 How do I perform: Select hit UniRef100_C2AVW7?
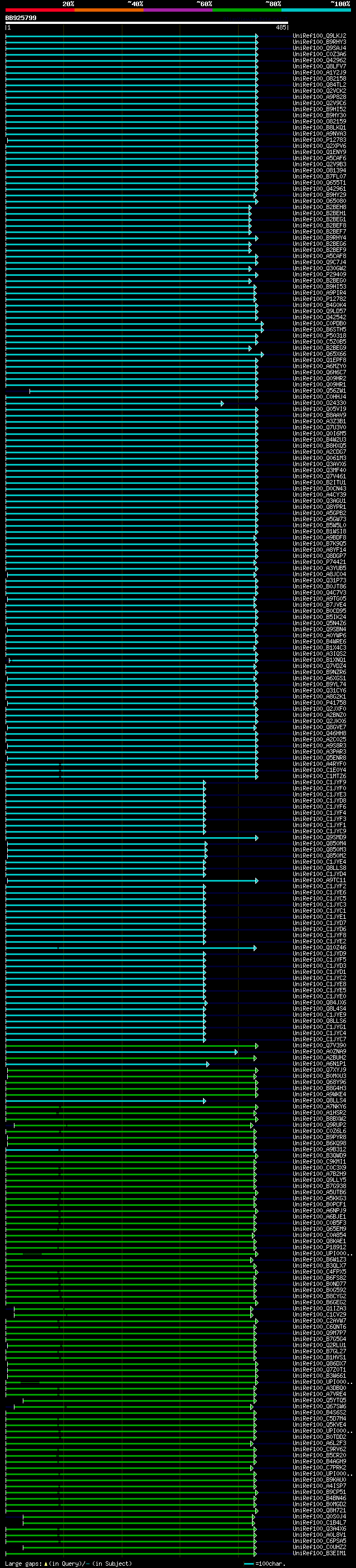(x=319, y=1321)
